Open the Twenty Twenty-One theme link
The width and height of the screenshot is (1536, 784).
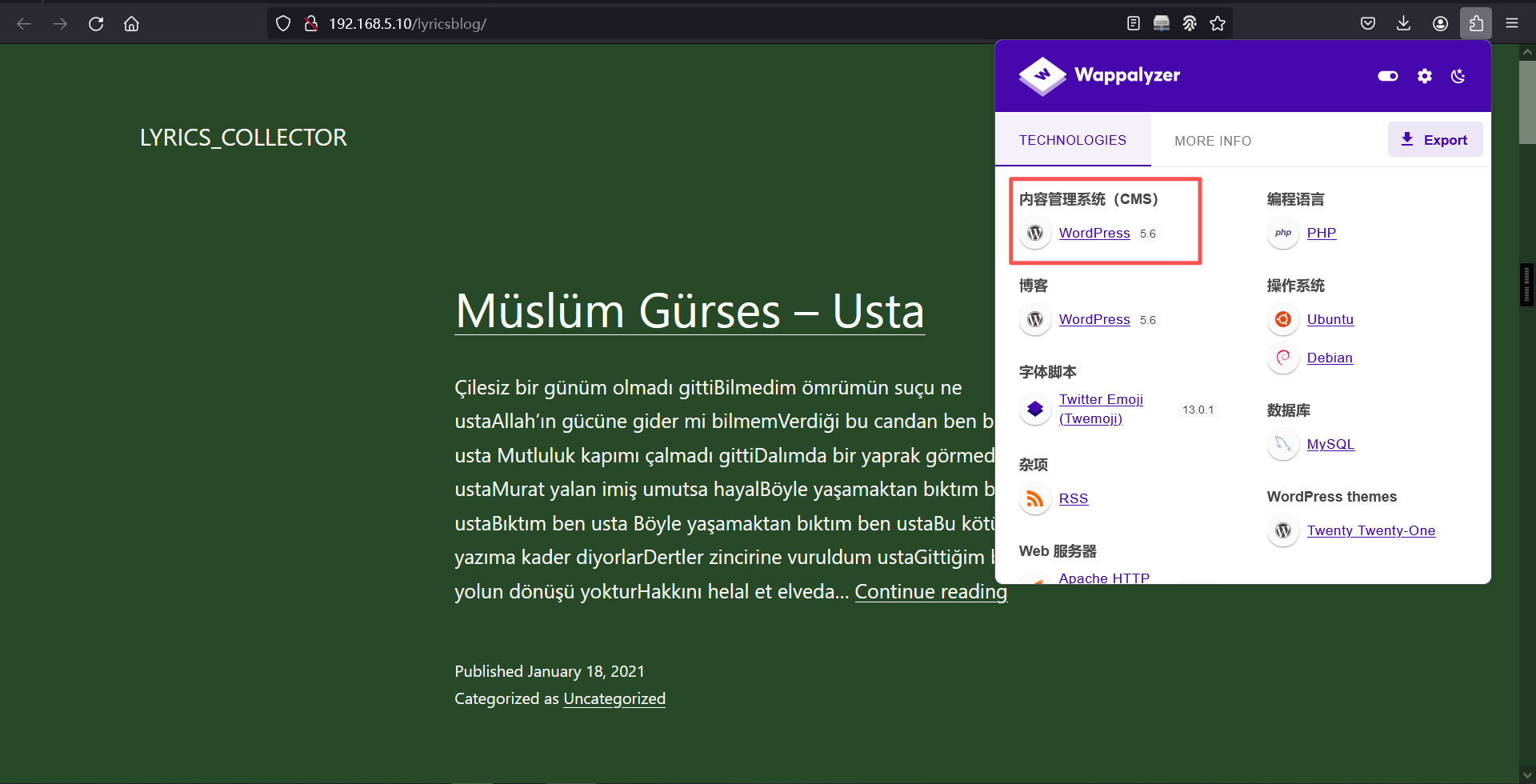click(x=1371, y=530)
